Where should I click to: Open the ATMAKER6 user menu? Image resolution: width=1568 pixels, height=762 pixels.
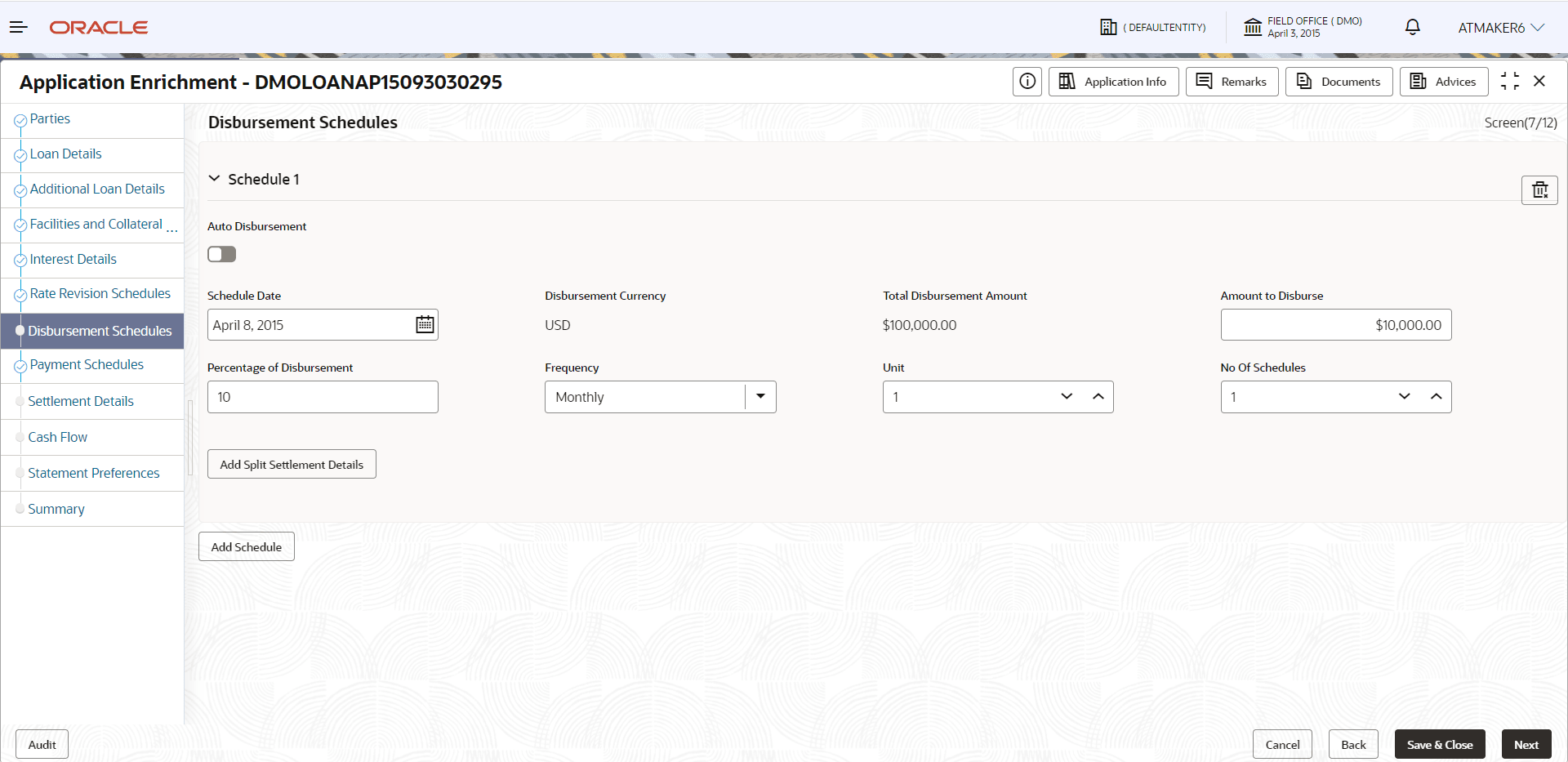point(1501,28)
